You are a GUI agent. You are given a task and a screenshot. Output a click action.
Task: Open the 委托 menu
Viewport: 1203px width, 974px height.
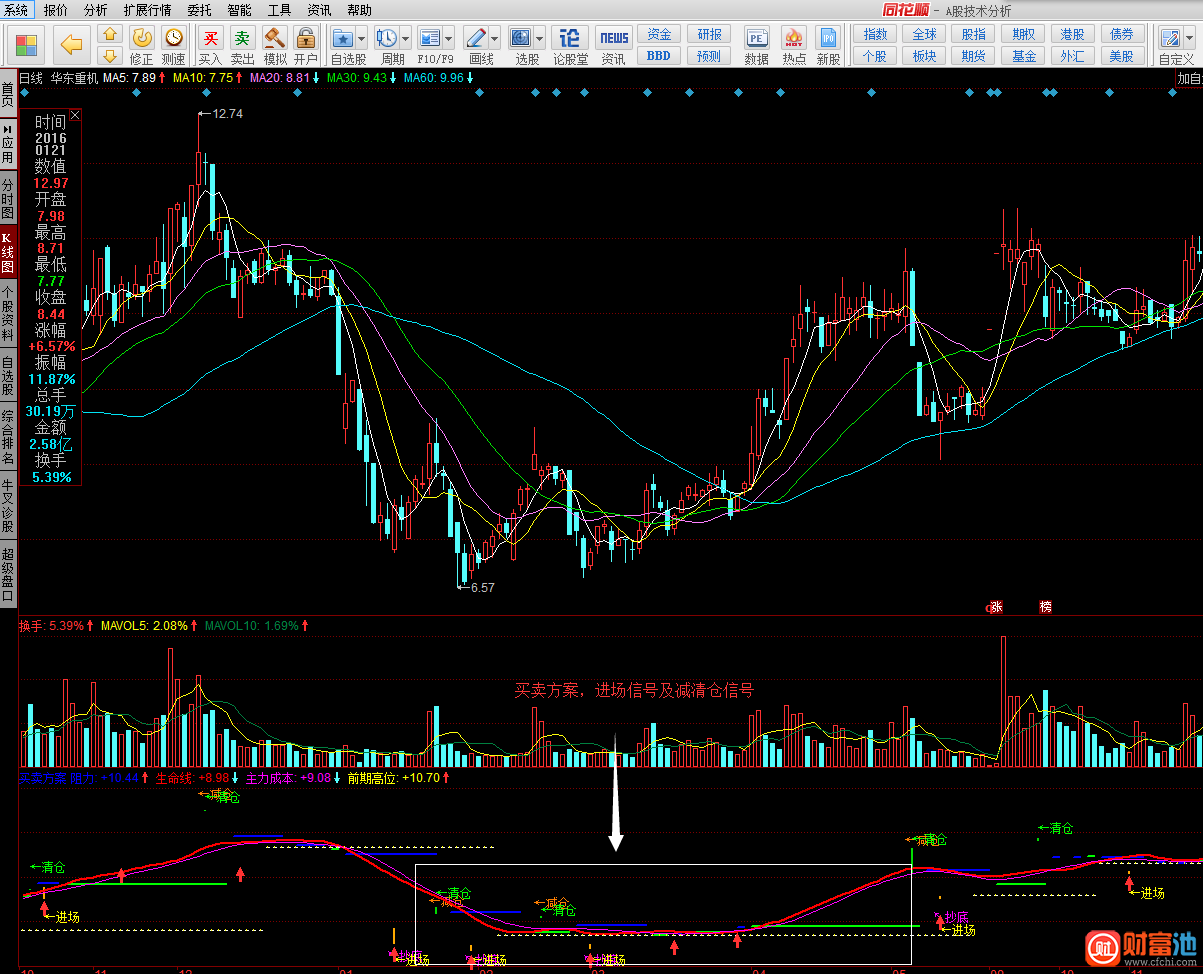pos(200,10)
